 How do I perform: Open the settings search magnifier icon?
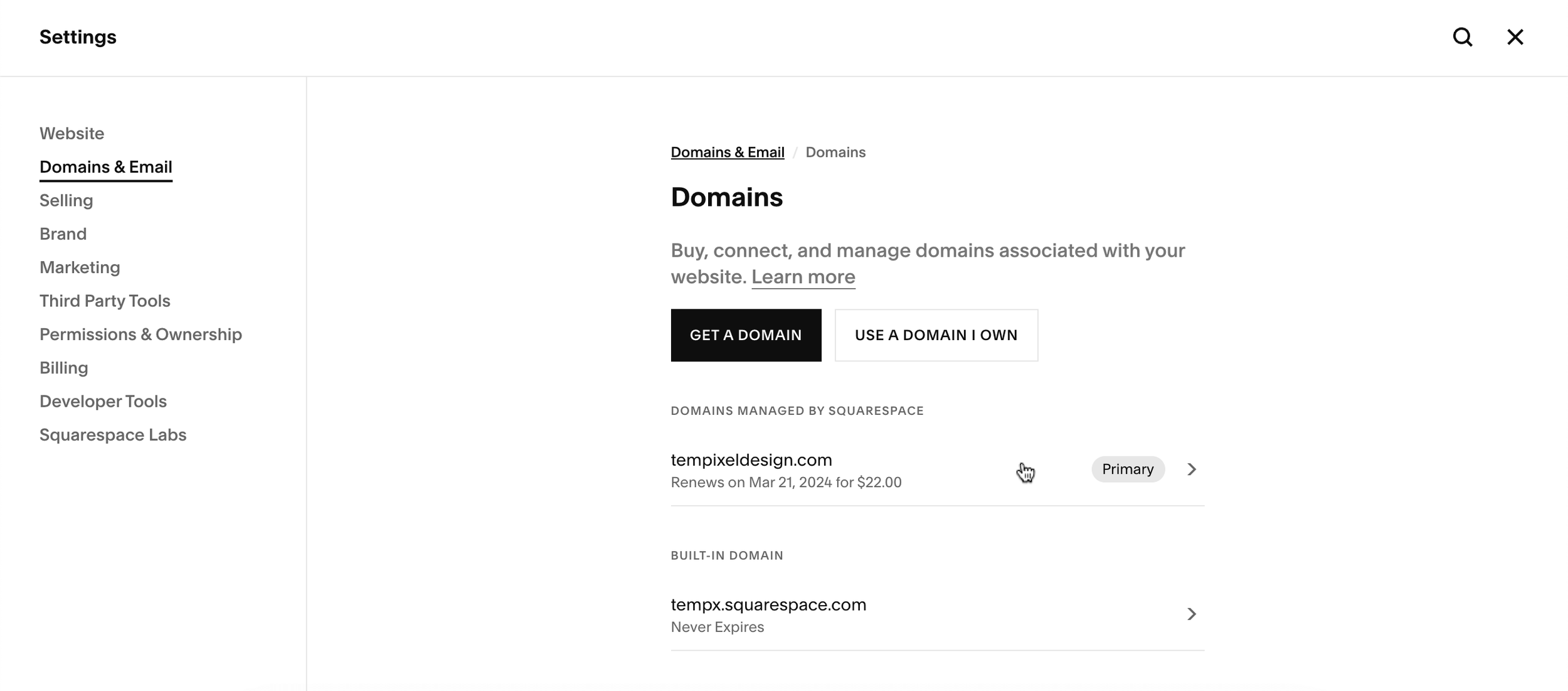pyautogui.click(x=1462, y=37)
